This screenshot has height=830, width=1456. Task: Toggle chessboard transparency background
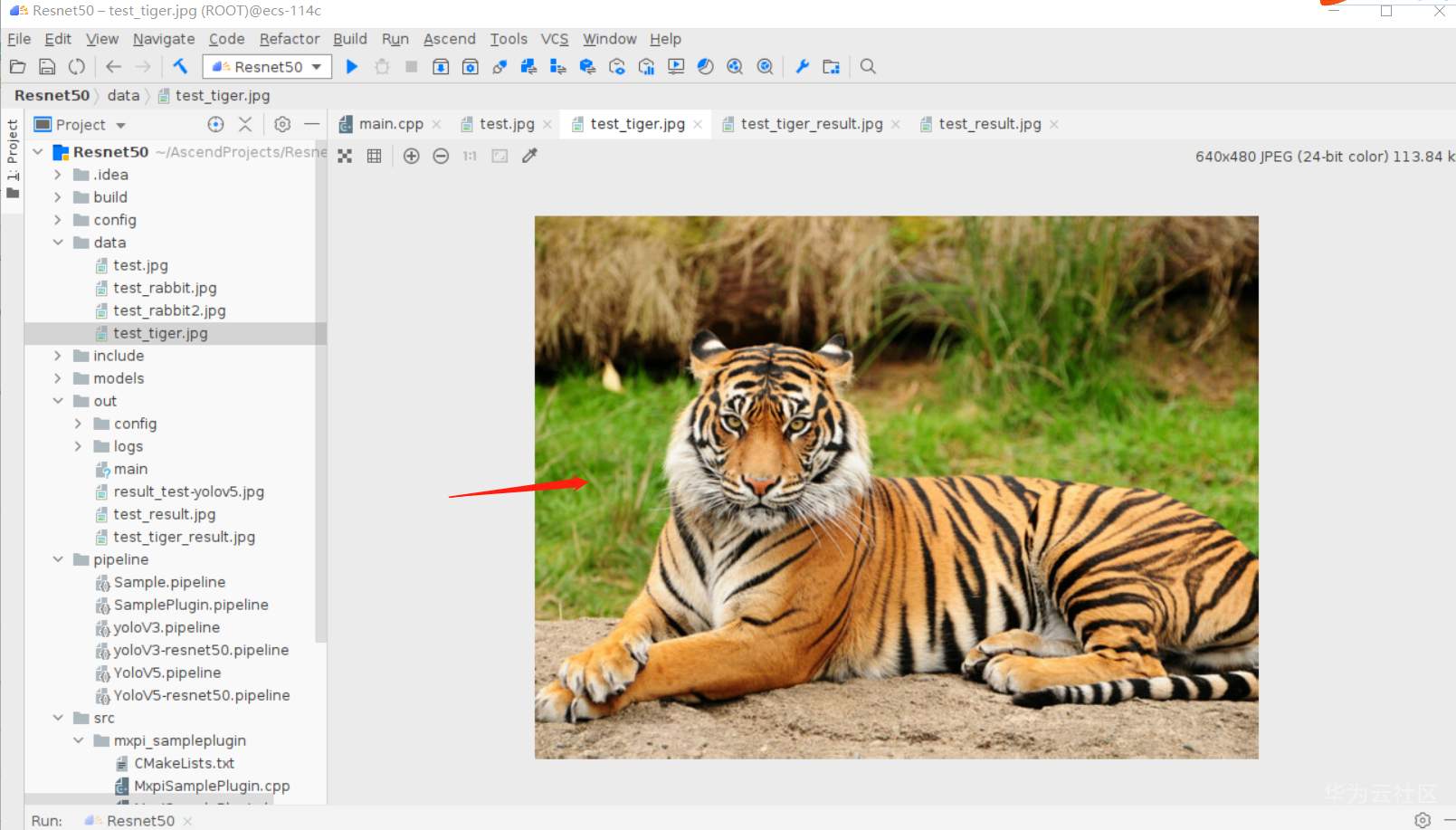click(345, 156)
